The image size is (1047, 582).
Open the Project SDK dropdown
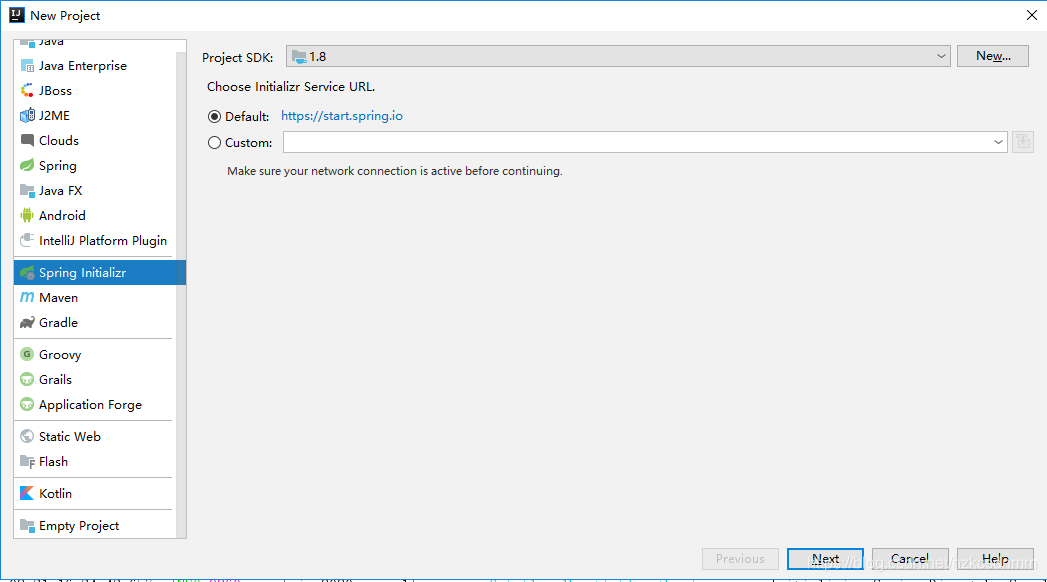(x=618, y=57)
